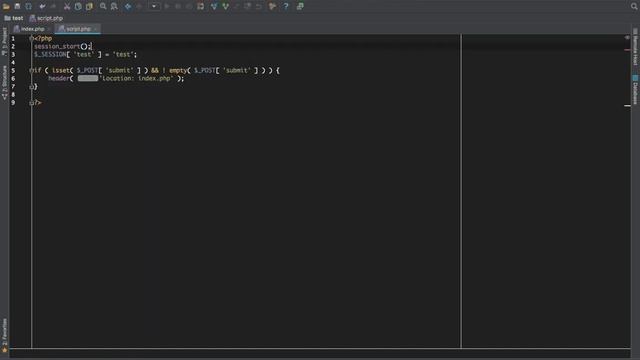Image resolution: width=640 pixels, height=360 pixels.
Task: Open the Database side panel
Action: coord(636,90)
